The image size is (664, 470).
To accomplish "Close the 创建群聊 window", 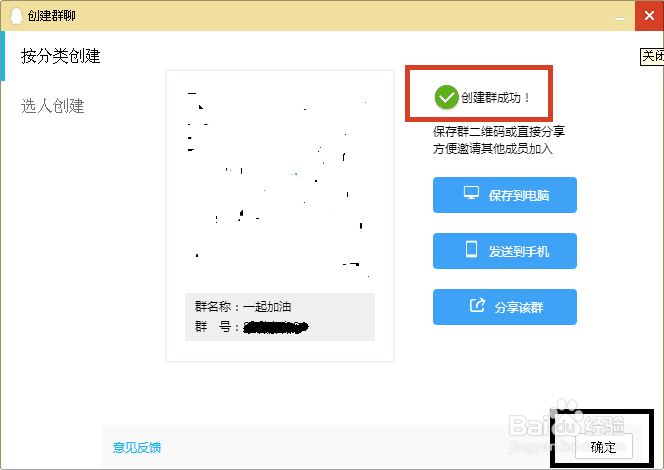I will [649, 16].
